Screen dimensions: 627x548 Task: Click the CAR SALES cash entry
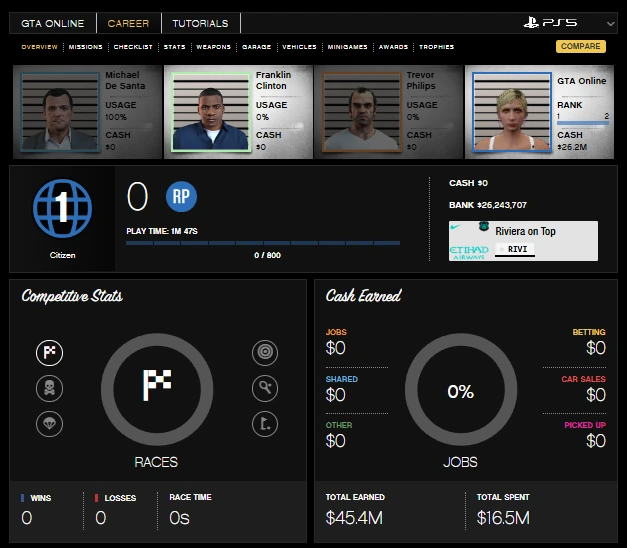pyautogui.click(x=583, y=389)
